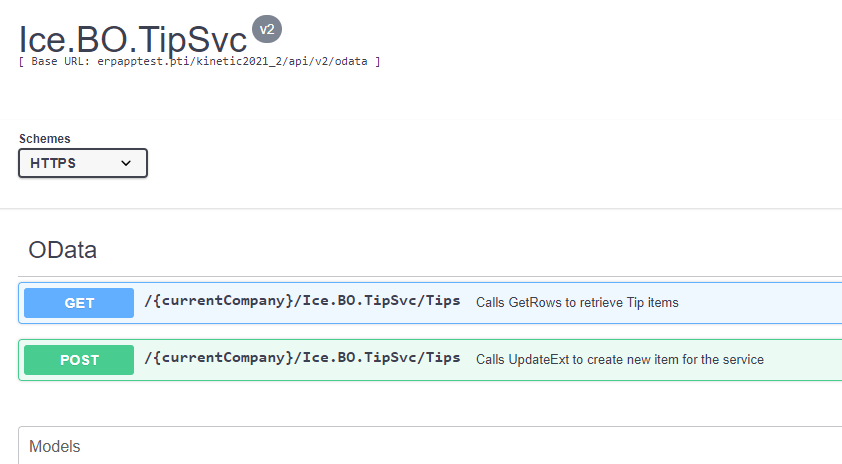The height and width of the screenshot is (464, 842).
Task: Click the blue GET method badge
Action: [x=79, y=303]
